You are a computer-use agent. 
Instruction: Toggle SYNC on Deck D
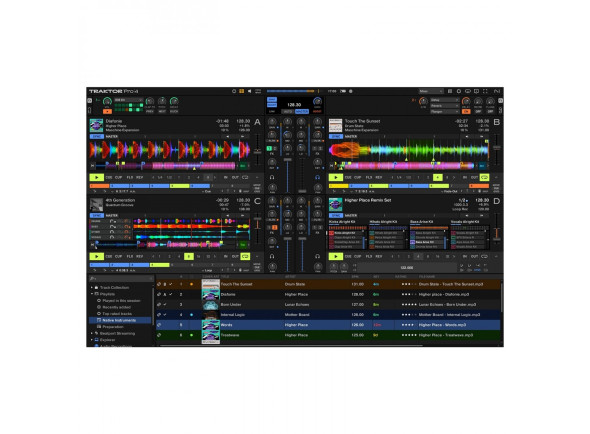[x=336, y=215]
